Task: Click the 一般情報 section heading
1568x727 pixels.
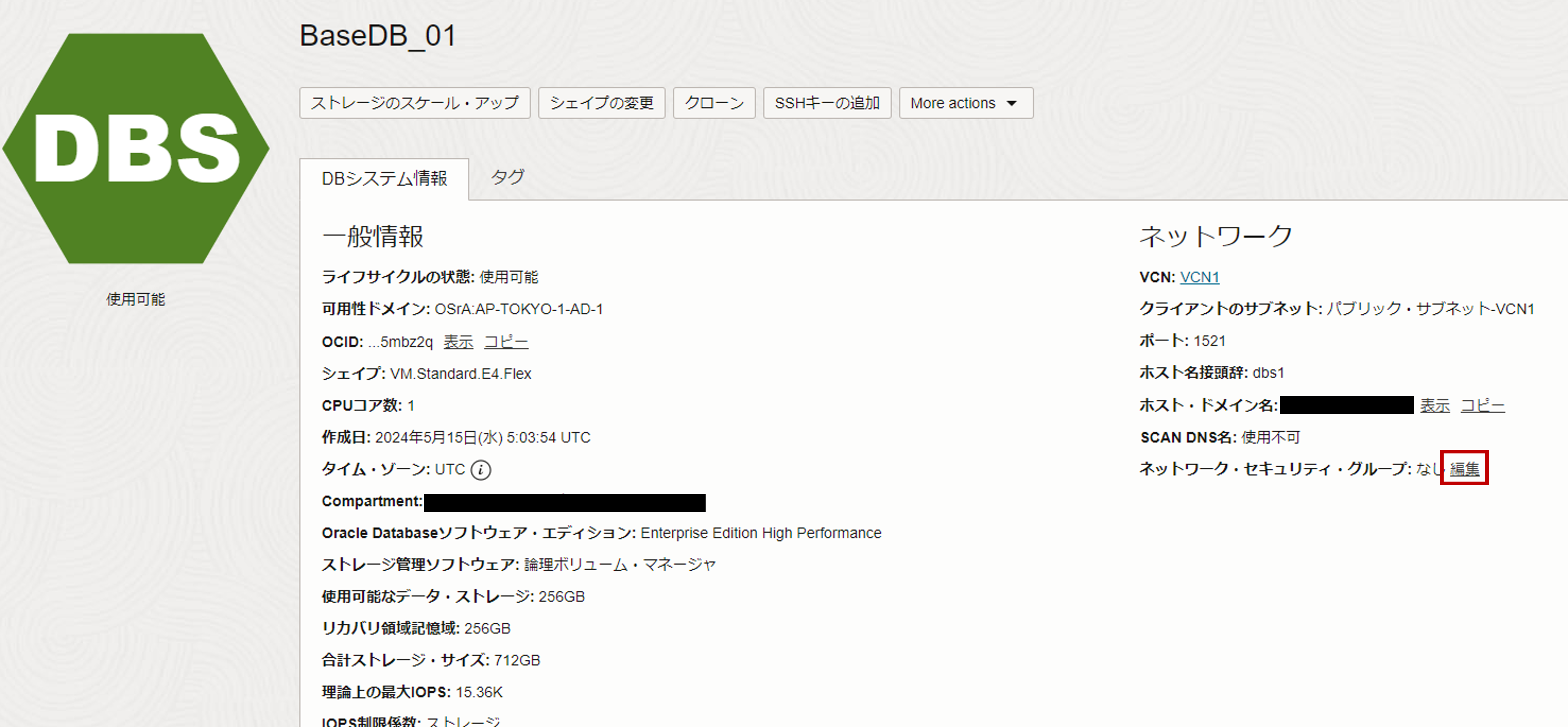Action: click(372, 237)
